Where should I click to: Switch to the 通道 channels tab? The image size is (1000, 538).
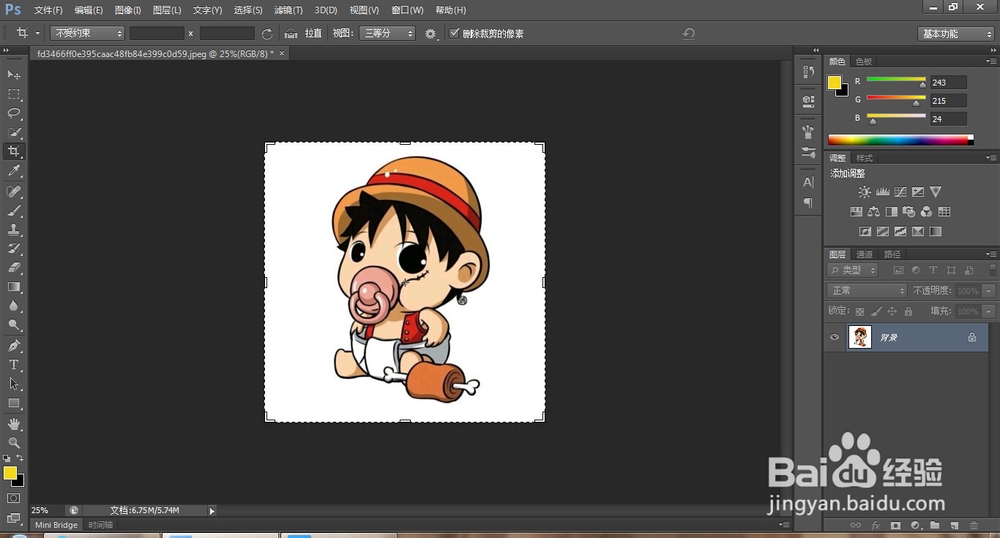click(x=864, y=254)
